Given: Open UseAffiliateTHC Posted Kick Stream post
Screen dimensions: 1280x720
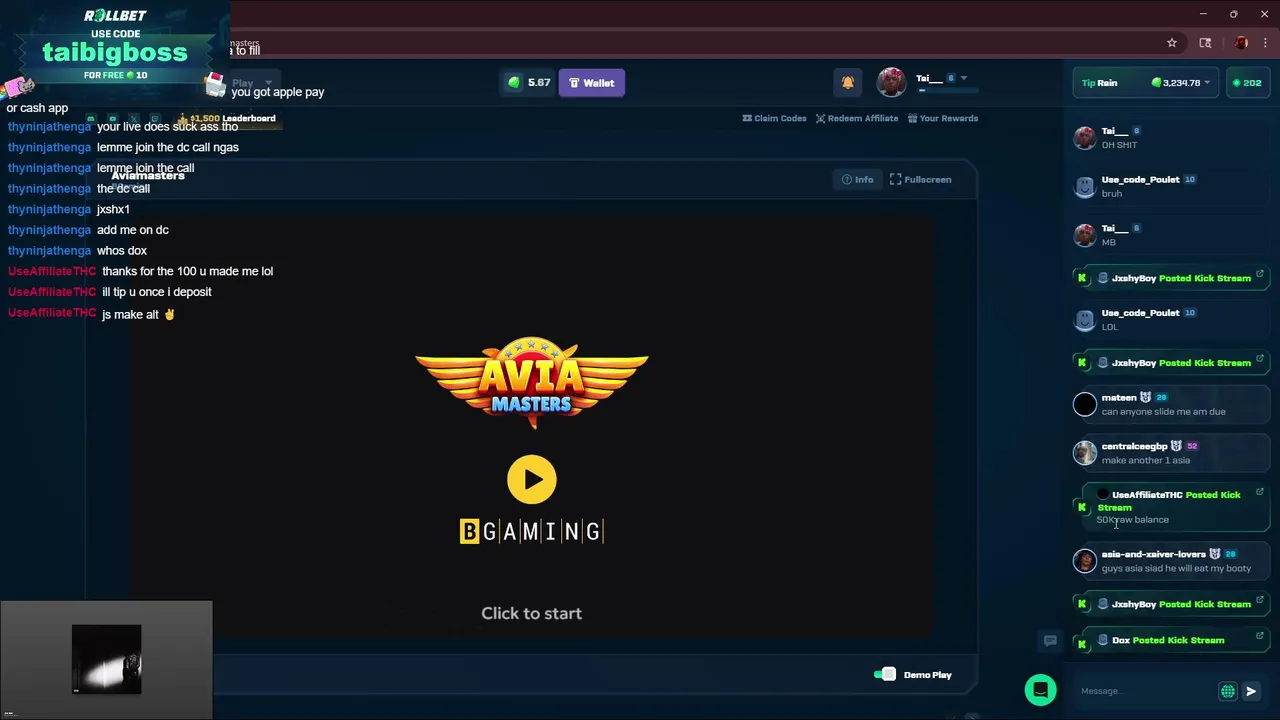Looking at the screenshot, I should coord(1171,507).
